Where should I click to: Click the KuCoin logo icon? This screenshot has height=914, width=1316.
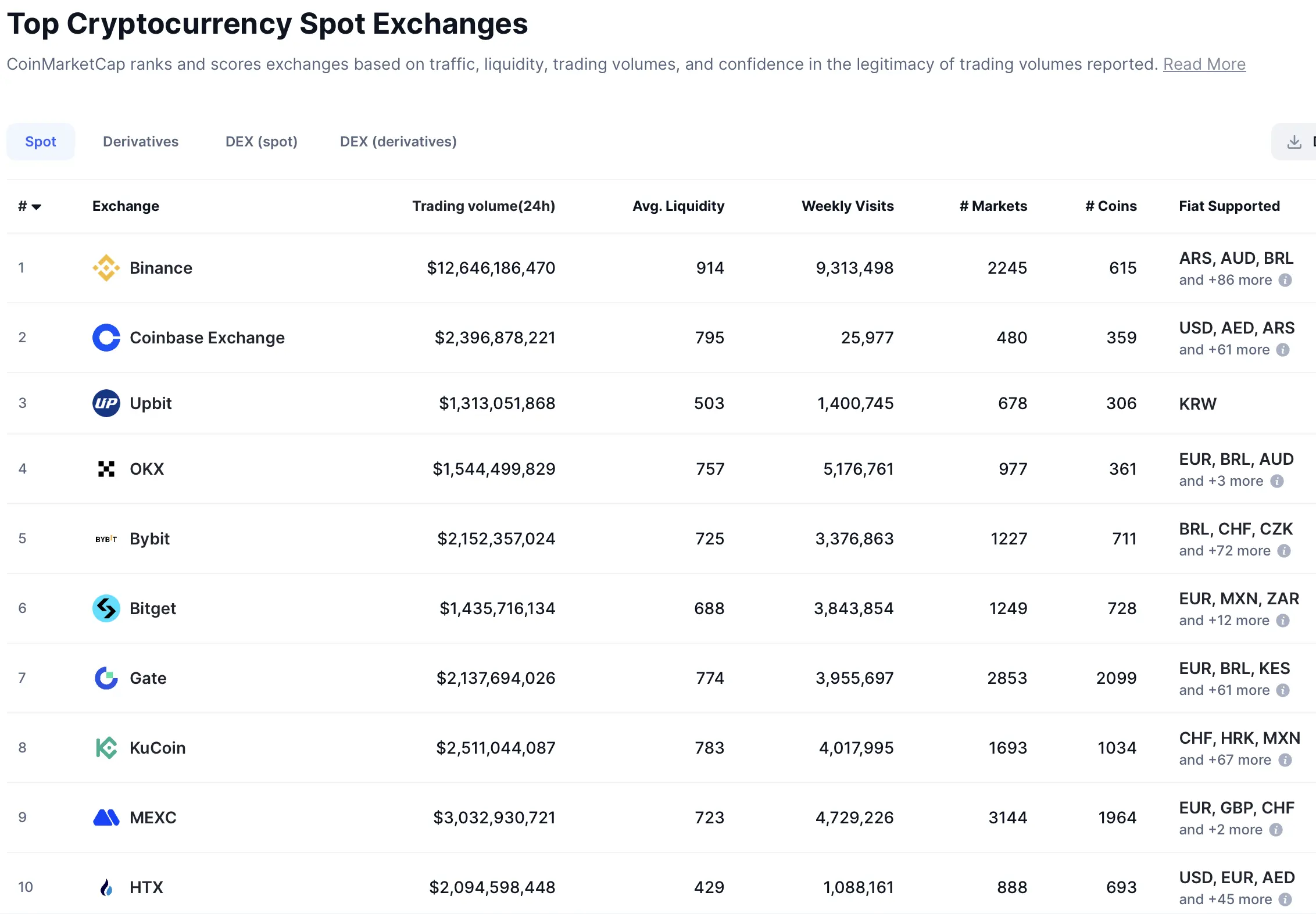tap(106, 748)
